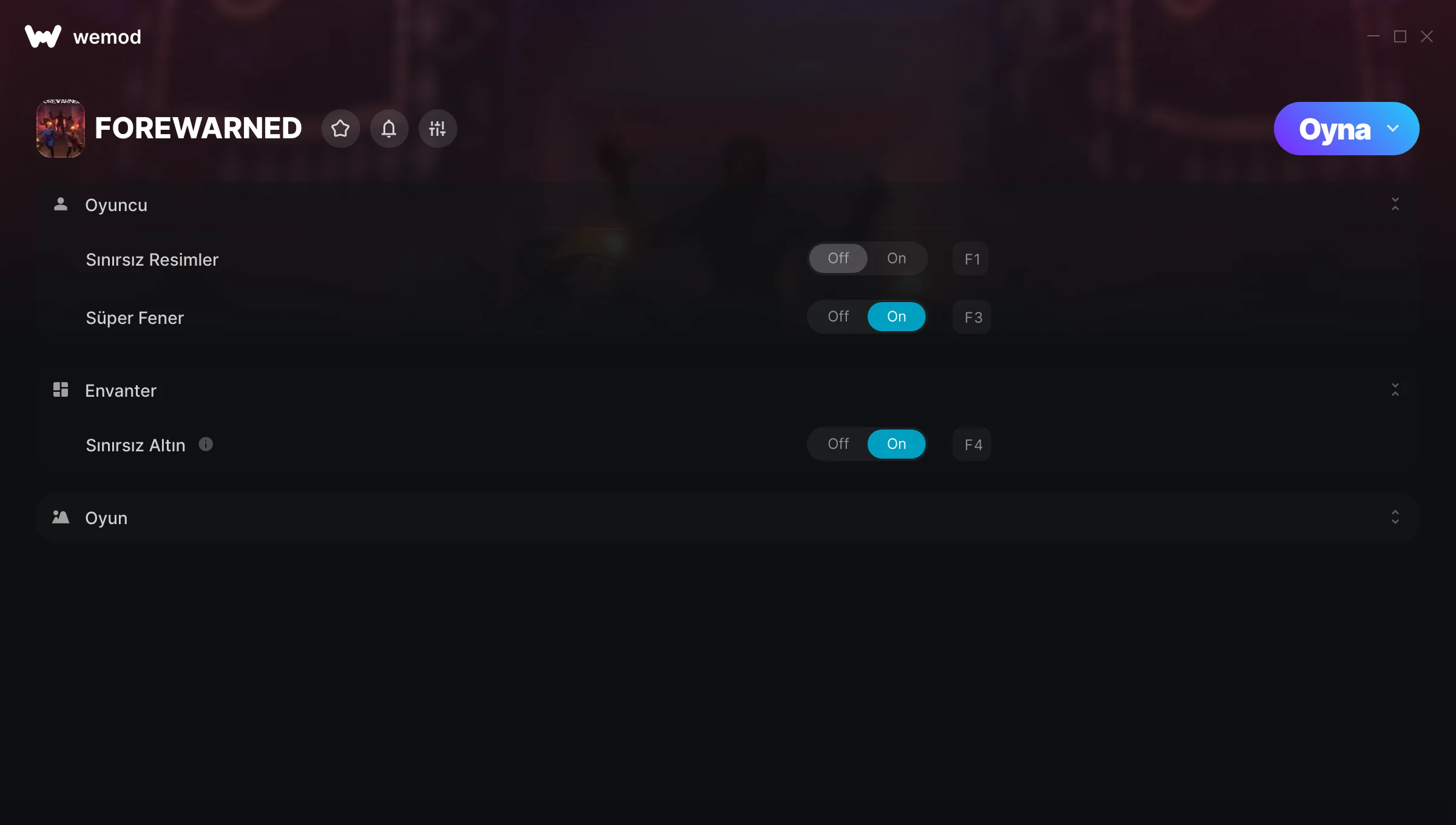The height and width of the screenshot is (825, 1456).
Task: Turn off the Sınırsız Altın toggle
Action: click(x=838, y=444)
